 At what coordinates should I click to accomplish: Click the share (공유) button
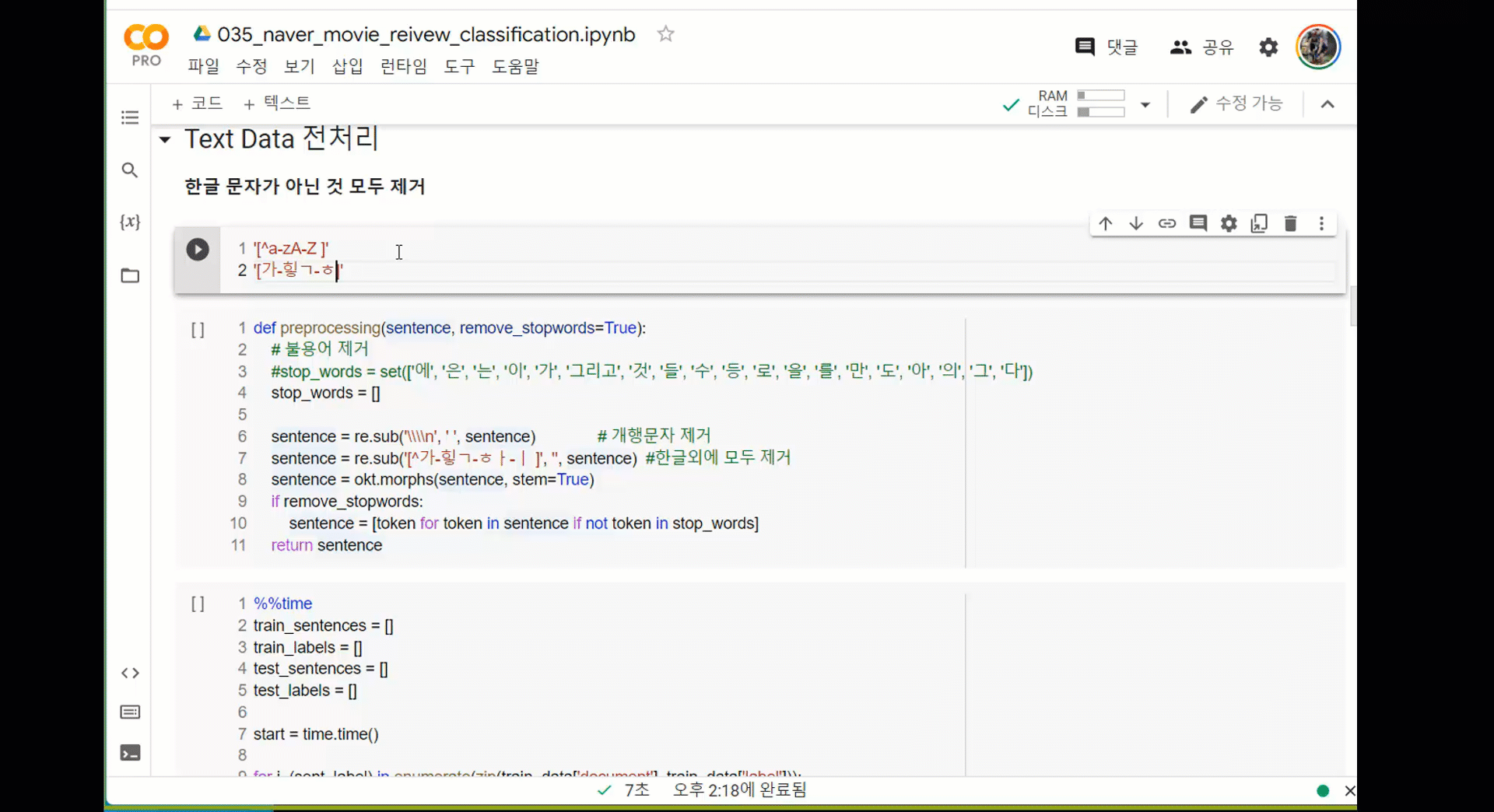point(1202,47)
